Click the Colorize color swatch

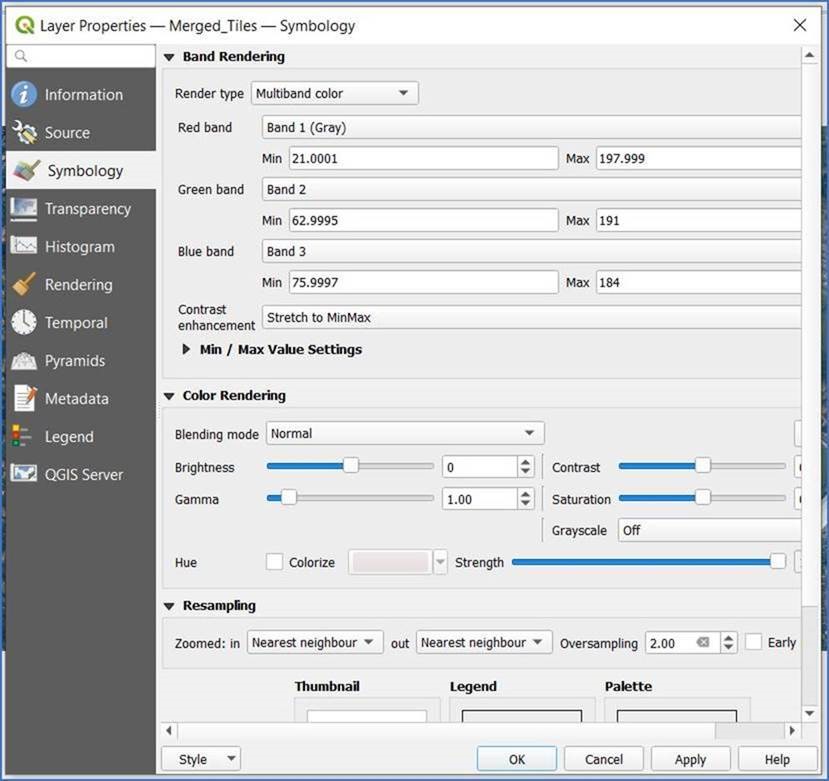tap(391, 562)
